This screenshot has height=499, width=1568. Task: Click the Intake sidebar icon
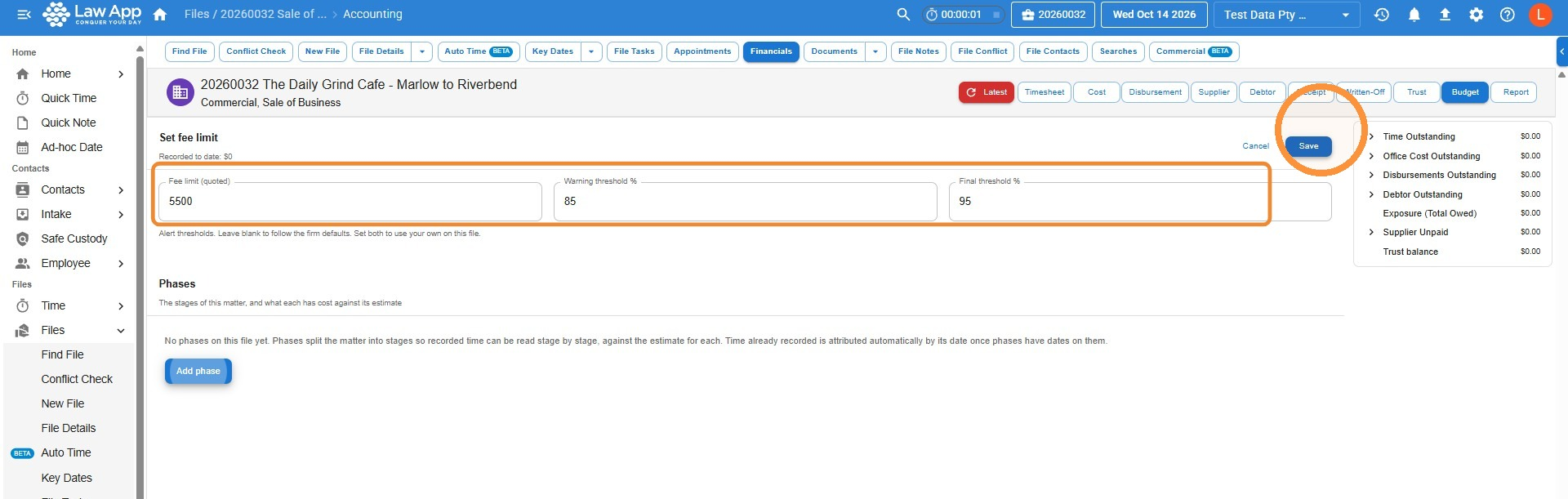coord(23,214)
